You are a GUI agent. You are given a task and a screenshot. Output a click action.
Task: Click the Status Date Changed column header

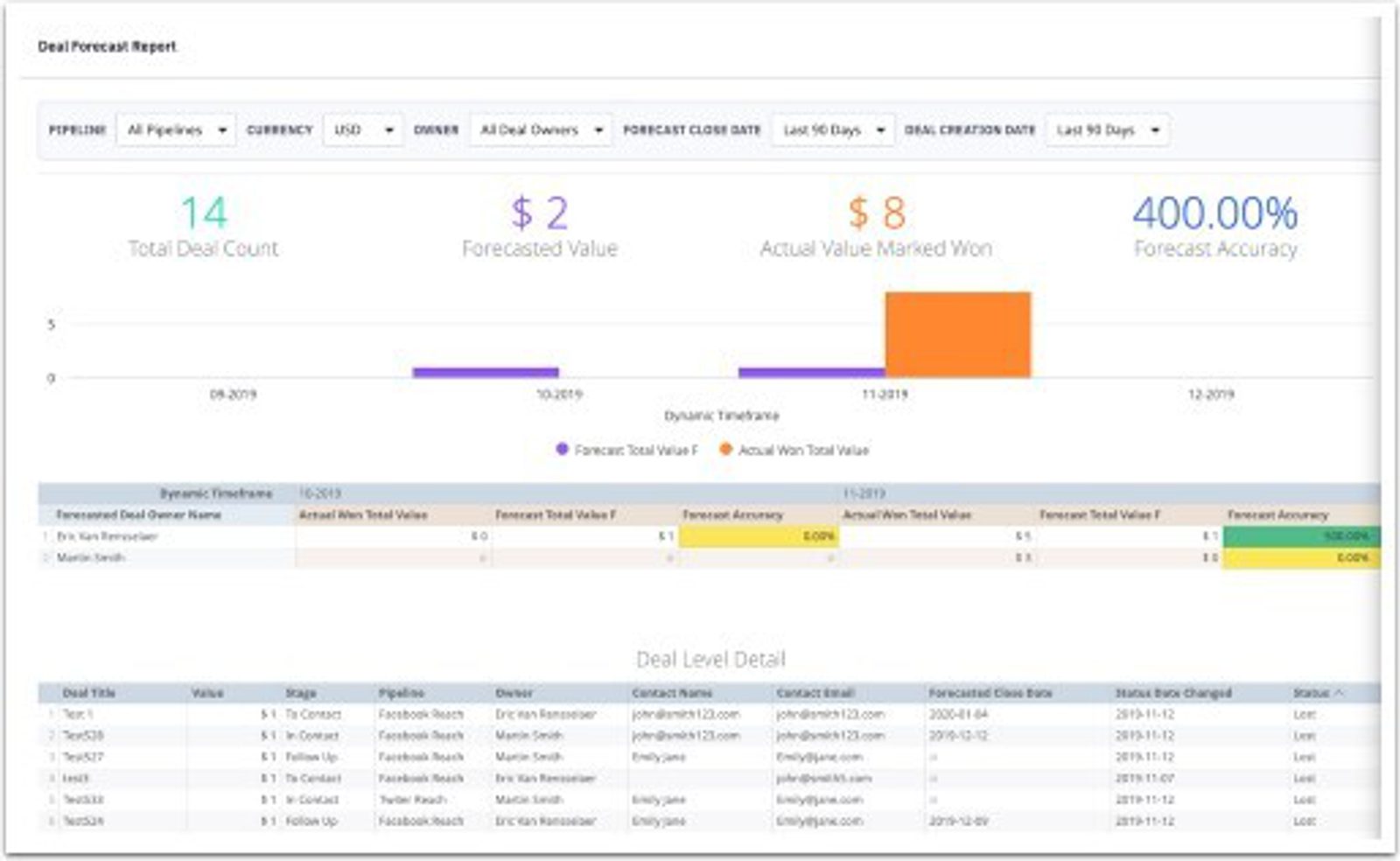tap(1172, 693)
